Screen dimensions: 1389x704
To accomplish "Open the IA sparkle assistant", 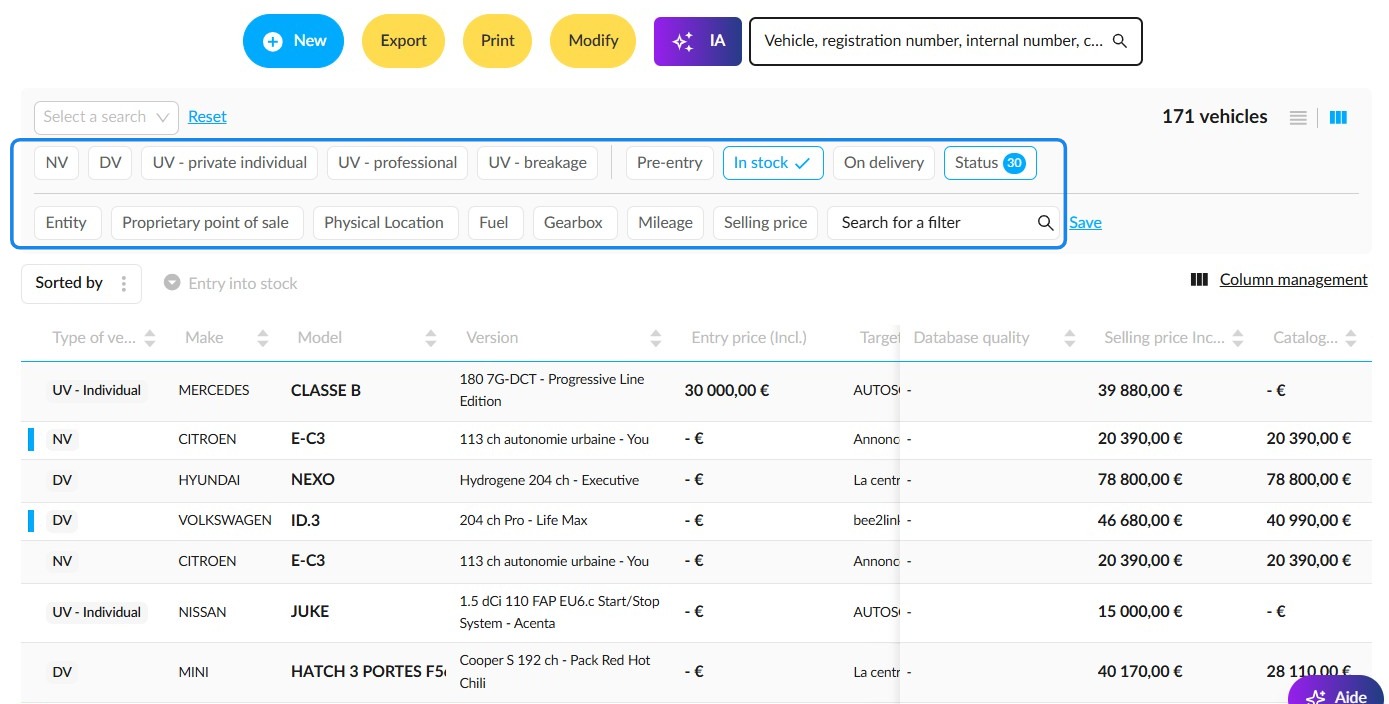I will point(698,41).
